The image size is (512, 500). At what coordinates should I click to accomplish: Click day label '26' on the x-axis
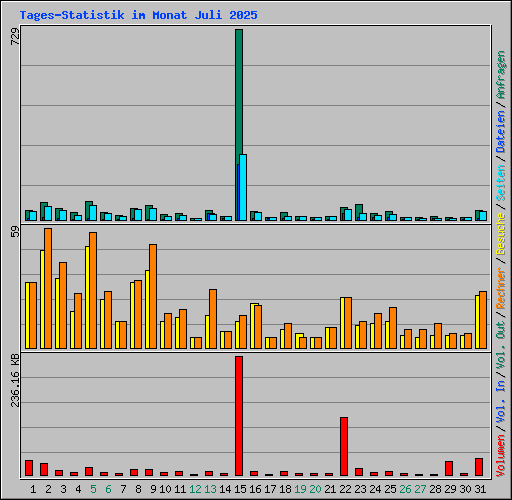[405, 489]
